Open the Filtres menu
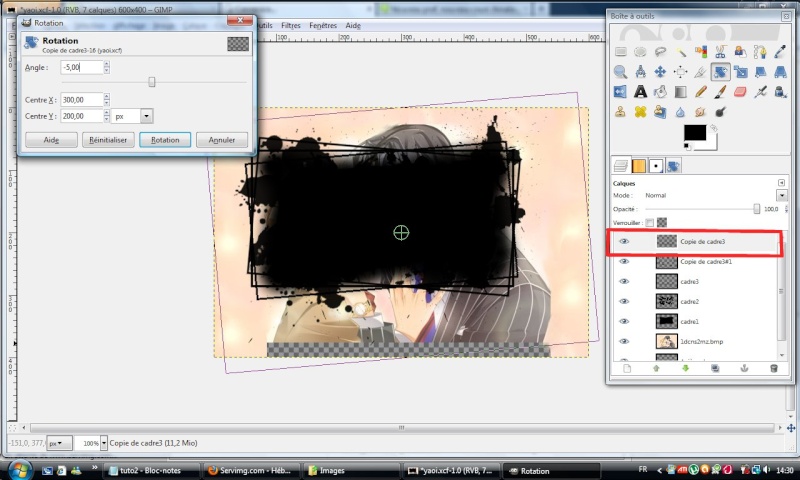The image size is (800, 480). (x=291, y=26)
